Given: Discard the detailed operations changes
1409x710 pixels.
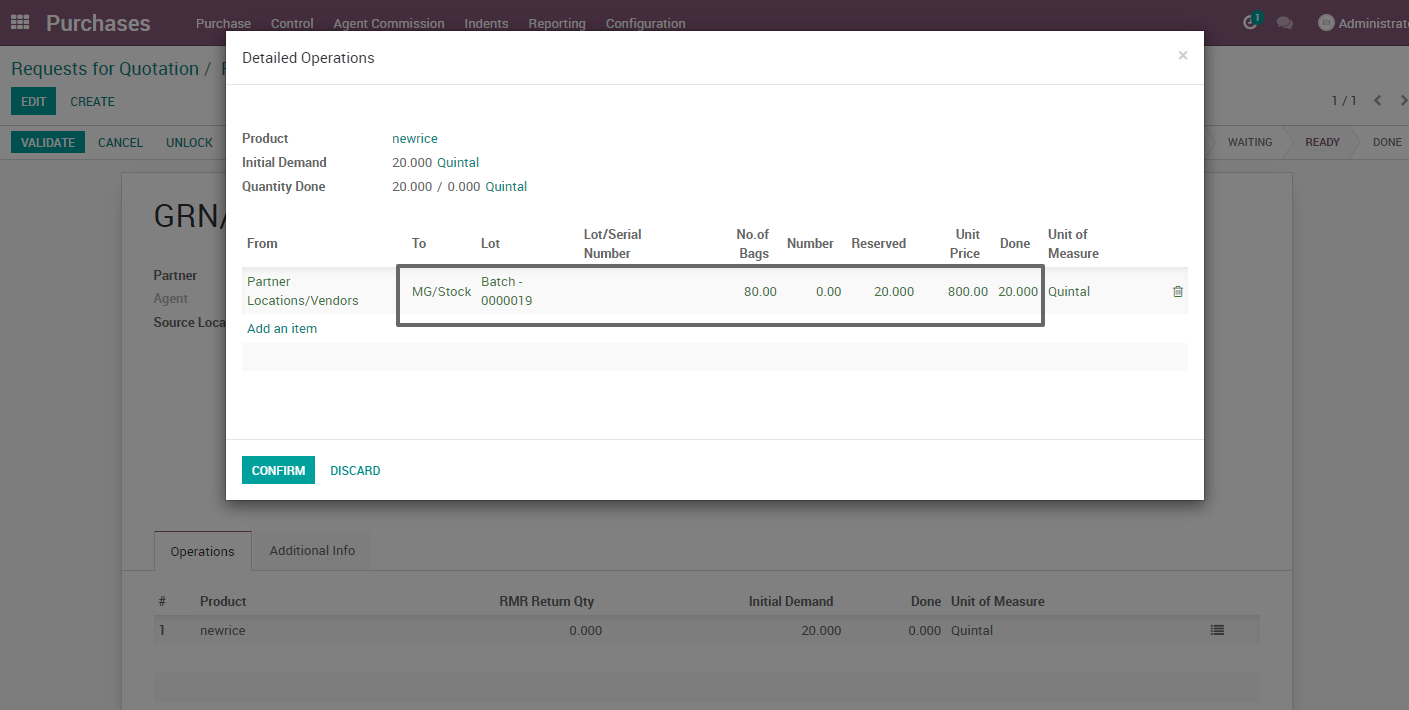Looking at the screenshot, I should (355, 469).
